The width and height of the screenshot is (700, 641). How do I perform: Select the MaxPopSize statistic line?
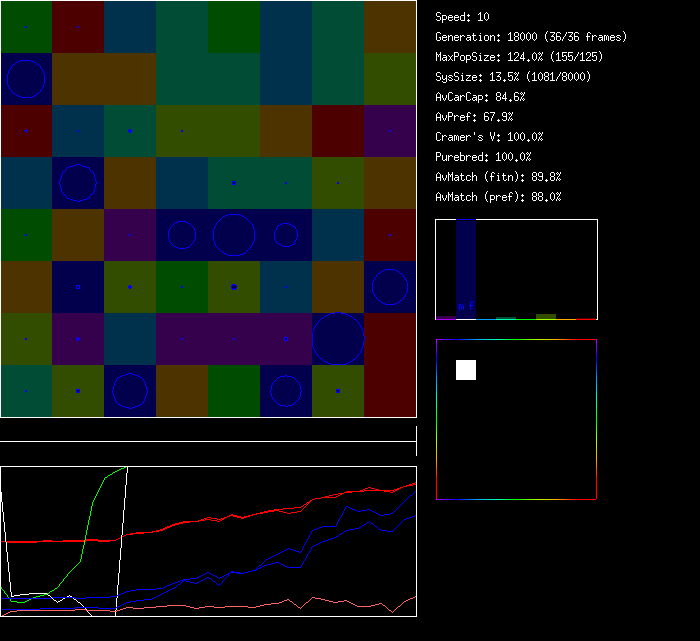[x=518, y=57]
